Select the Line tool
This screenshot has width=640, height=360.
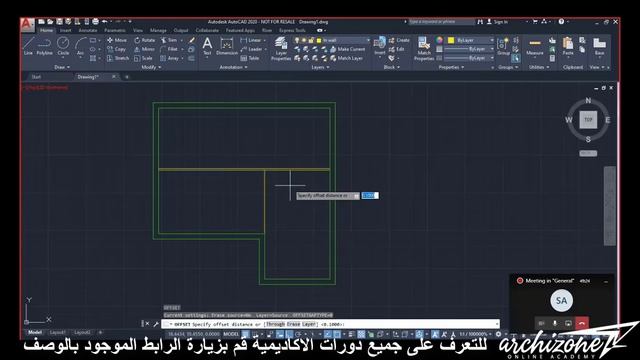point(28,46)
